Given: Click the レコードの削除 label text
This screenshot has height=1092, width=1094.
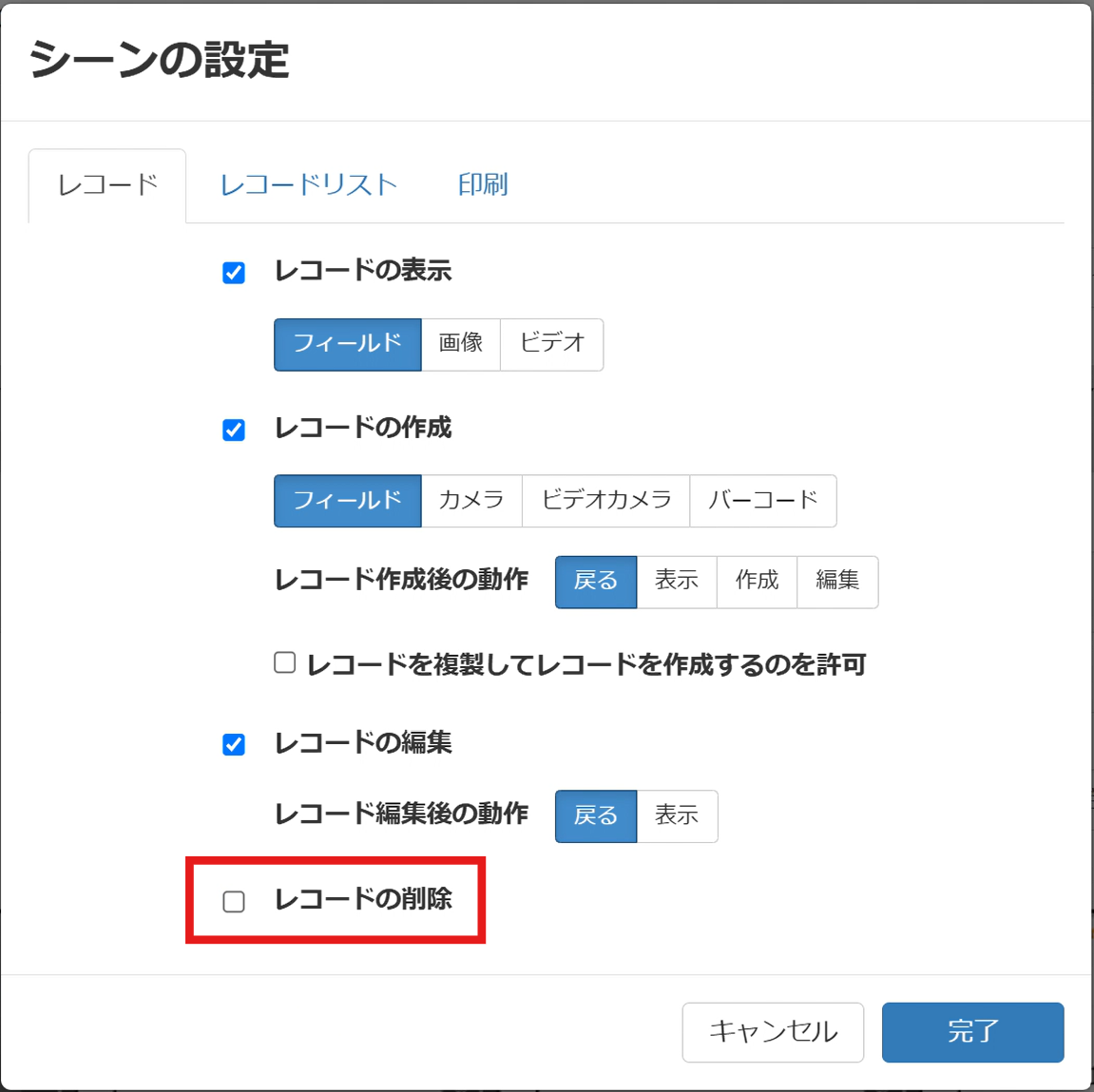Looking at the screenshot, I should (363, 899).
